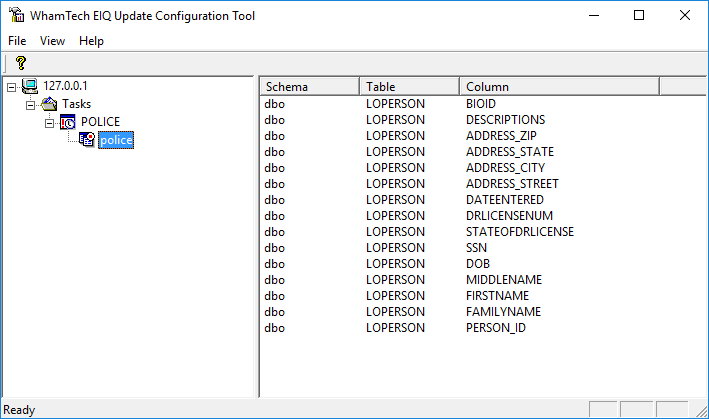Screen dimensions: 709x419
Task: Click the WhamTech app icon in title bar
Action: coord(17,15)
